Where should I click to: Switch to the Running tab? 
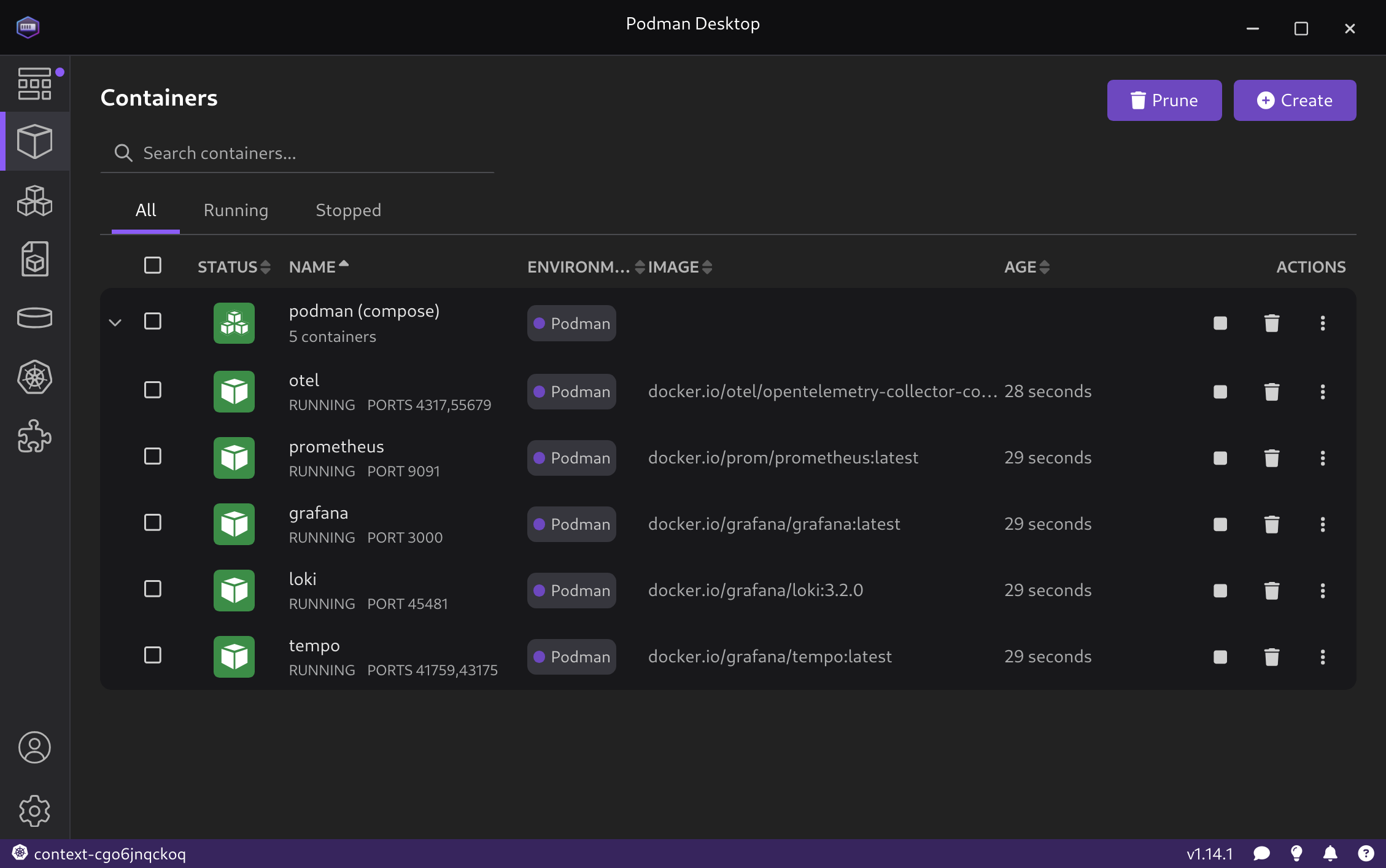click(236, 210)
